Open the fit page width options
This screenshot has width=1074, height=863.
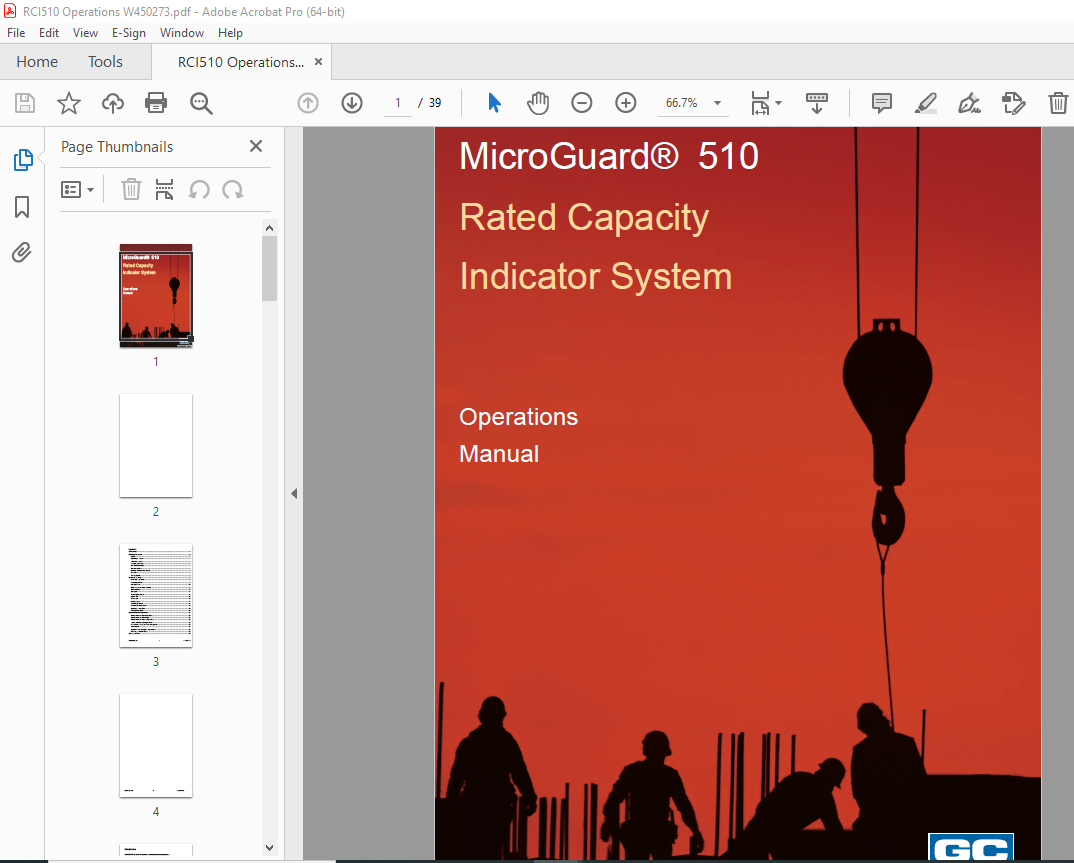766,103
